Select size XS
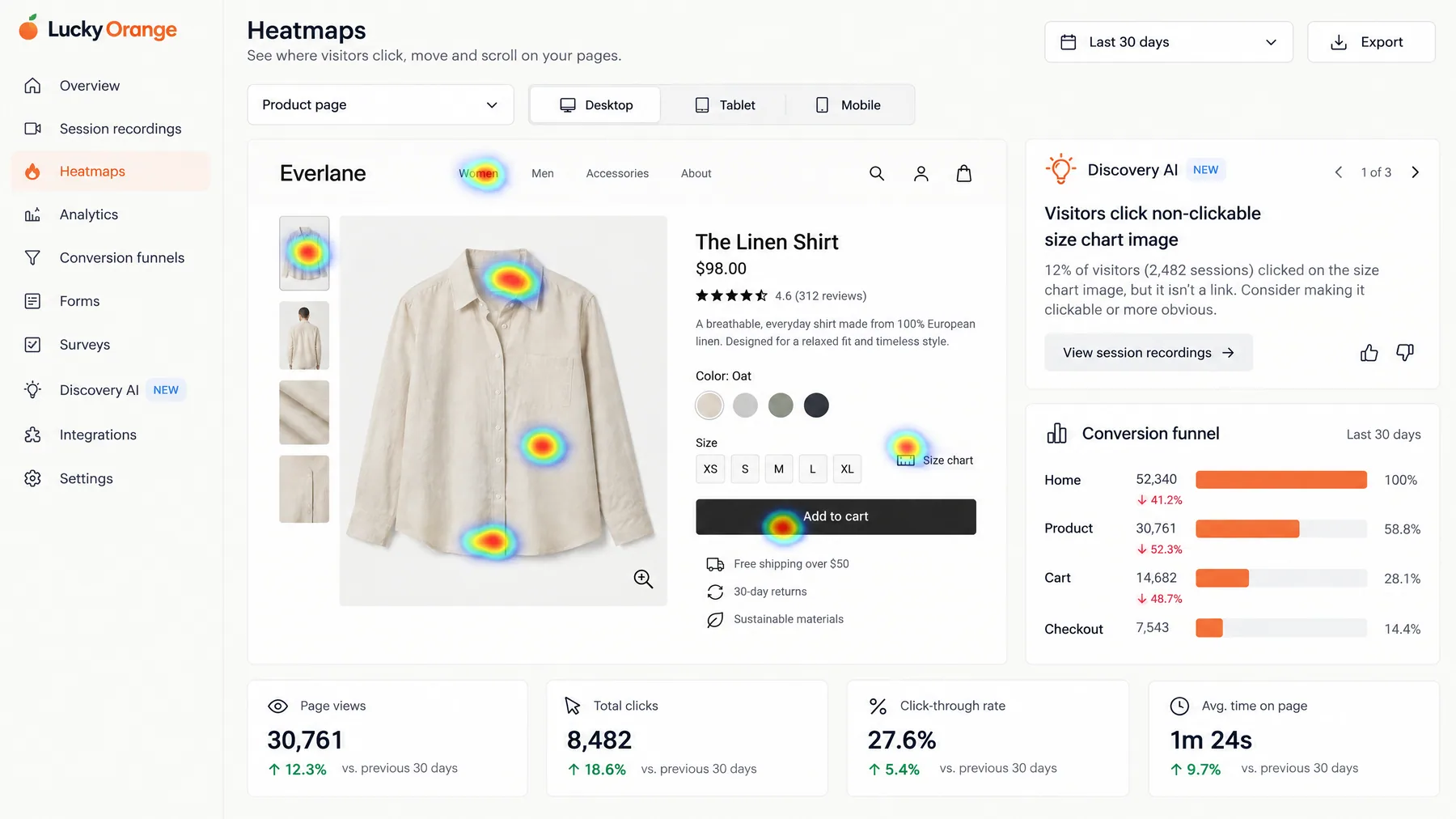Viewport: 1456px width, 819px height. pyautogui.click(x=710, y=469)
